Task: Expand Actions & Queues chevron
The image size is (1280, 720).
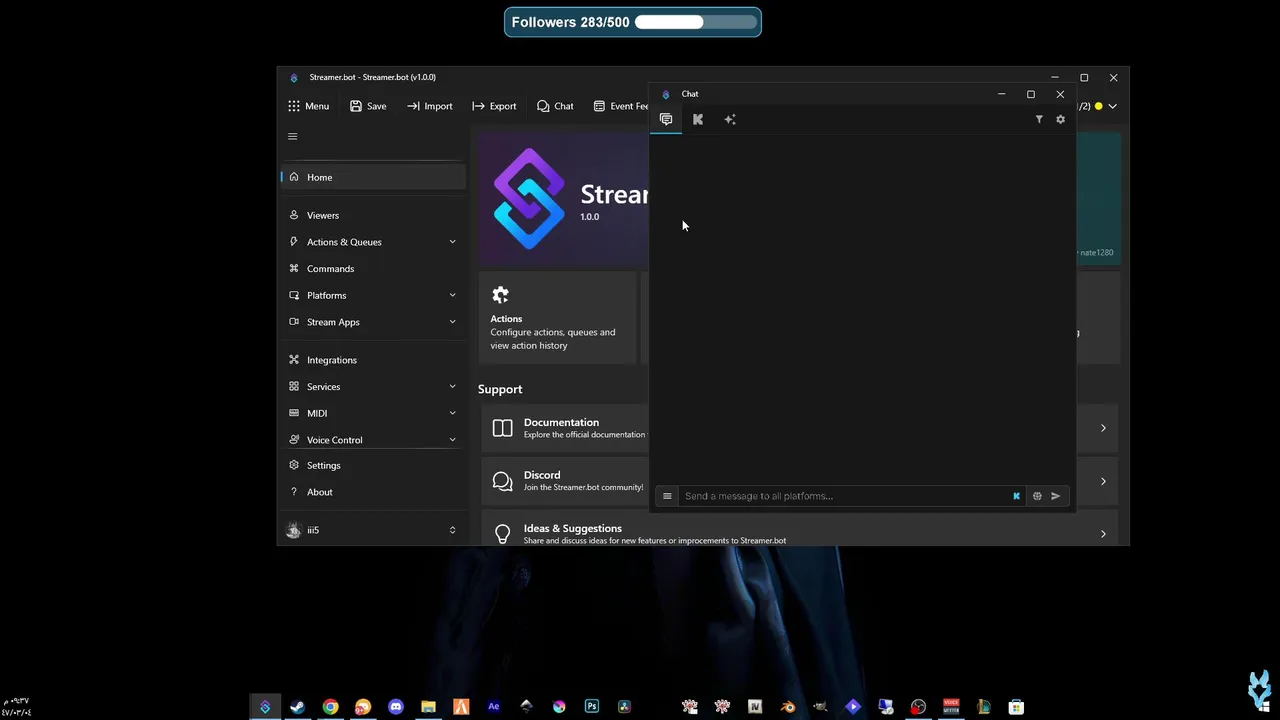Action: (x=452, y=242)
